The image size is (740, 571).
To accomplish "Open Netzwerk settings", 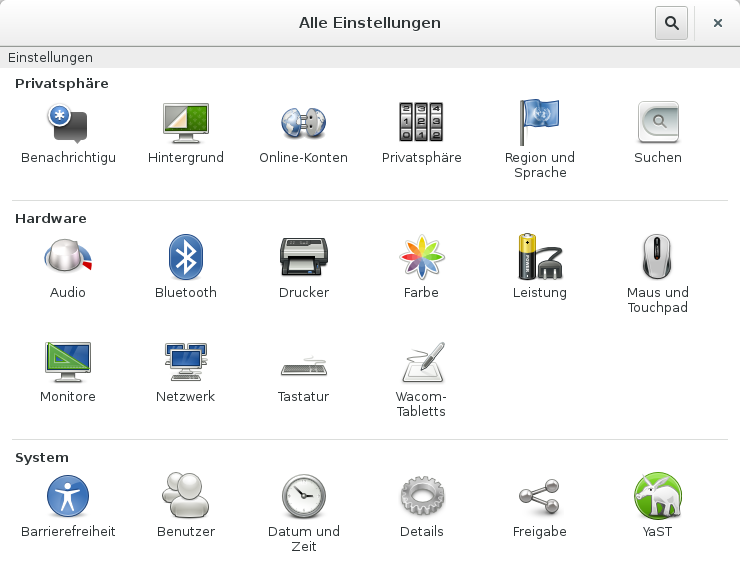I will coord(186,363).
